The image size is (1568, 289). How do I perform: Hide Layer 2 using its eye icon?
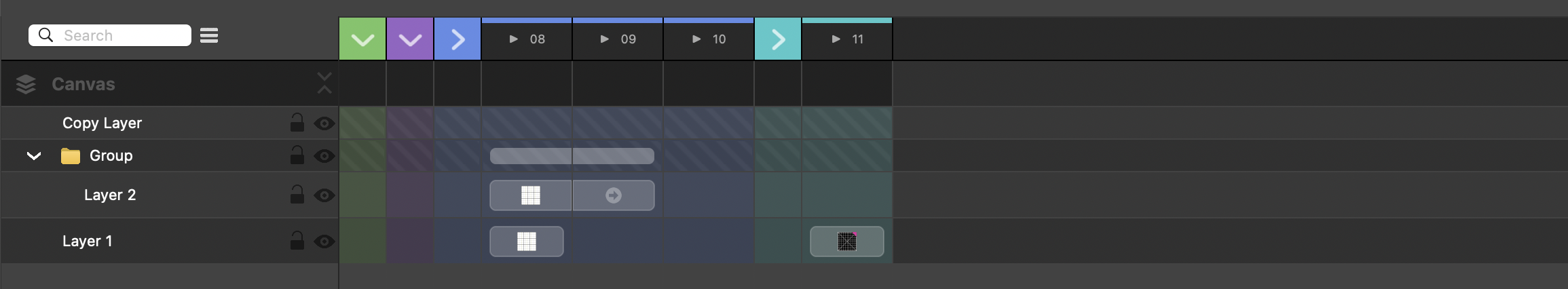click(324, 195)
